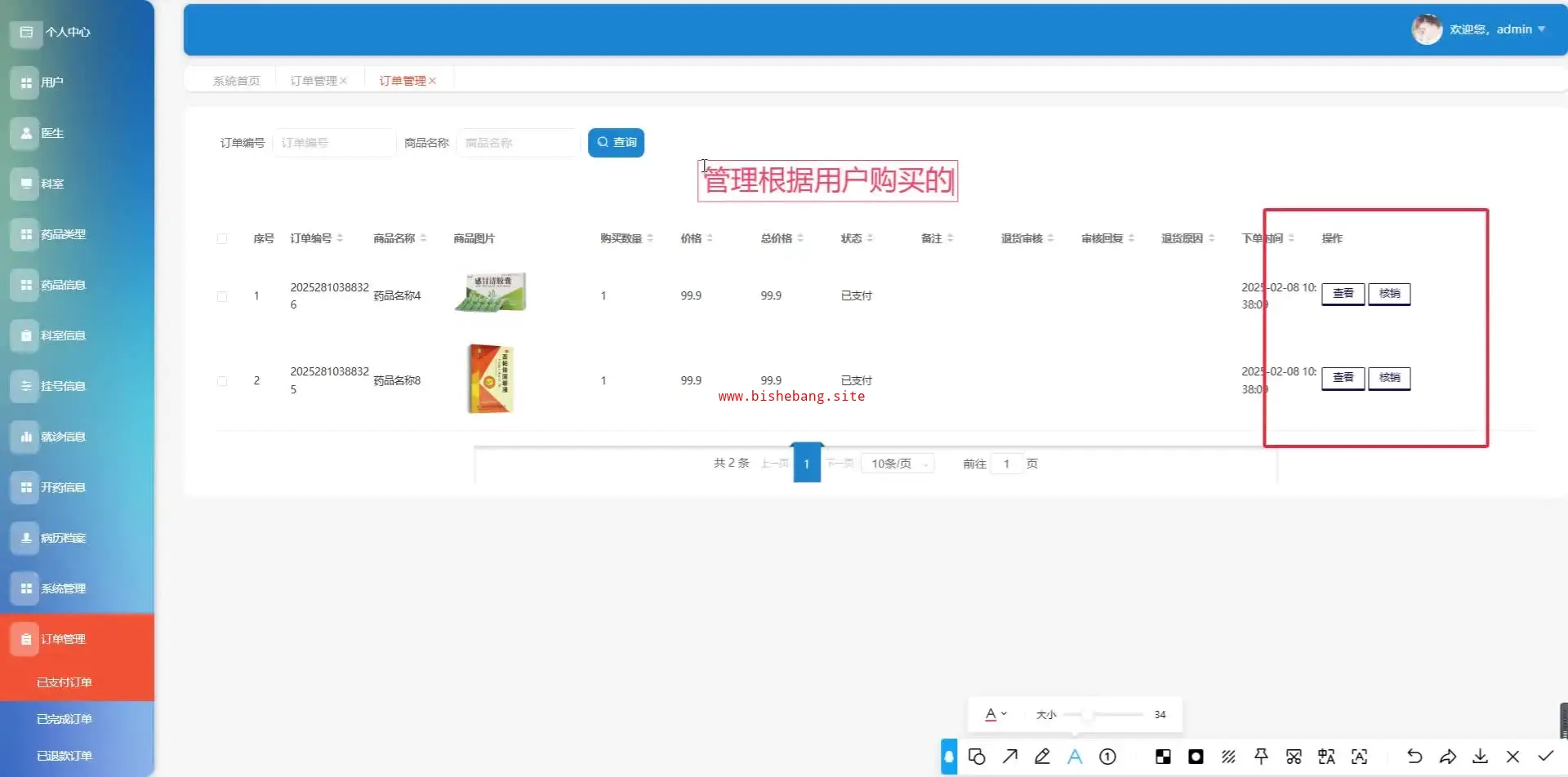Go to page 1 in pagination

tap(807, 464)
